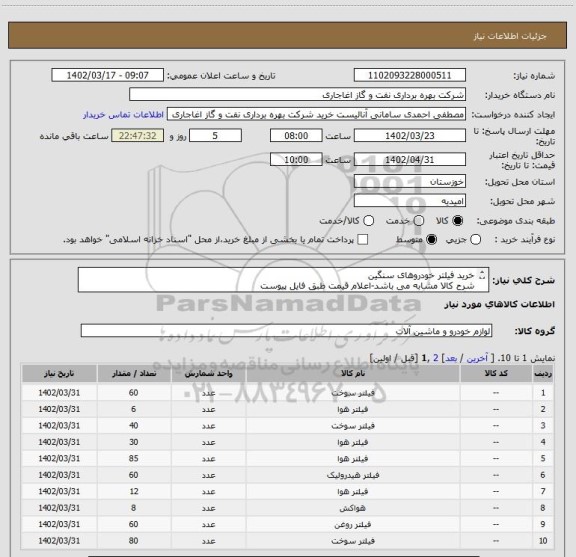The width and height of the screenshot is (576, 557).
Task: Click the ردیف column header
Action: [543, 374]
